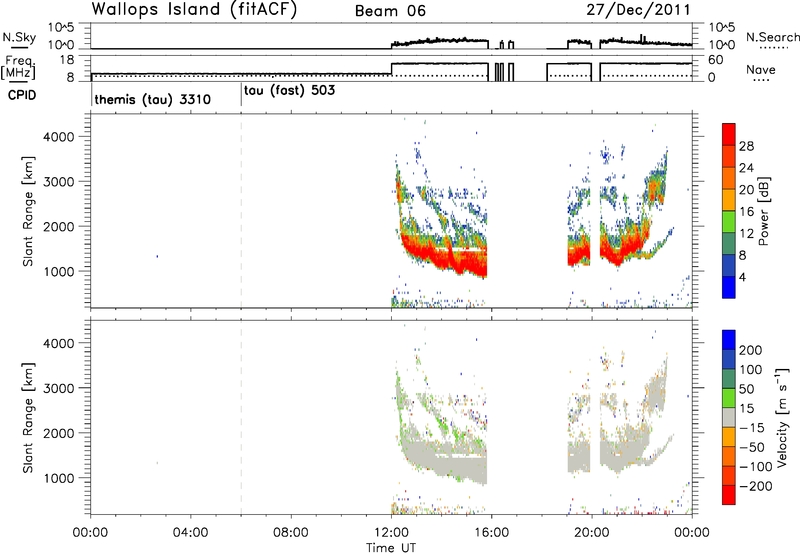Click the 'tau (fast) 503' CPID text
Image resolution: width=800 pixels, height=554 pixels.
click(289, 91)
